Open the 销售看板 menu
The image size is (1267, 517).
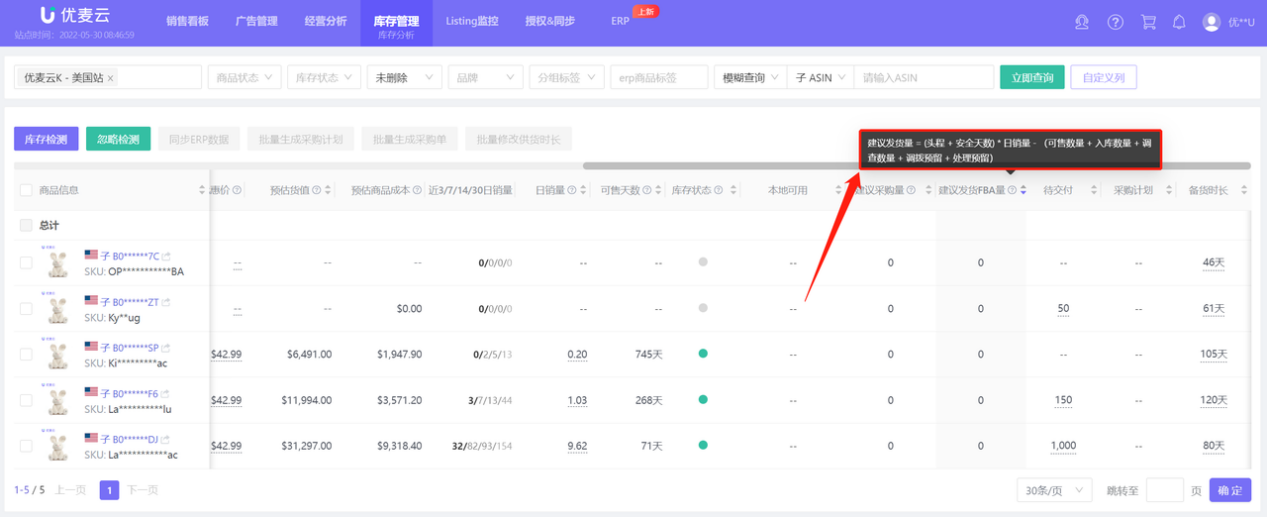[x=188, y=21]
